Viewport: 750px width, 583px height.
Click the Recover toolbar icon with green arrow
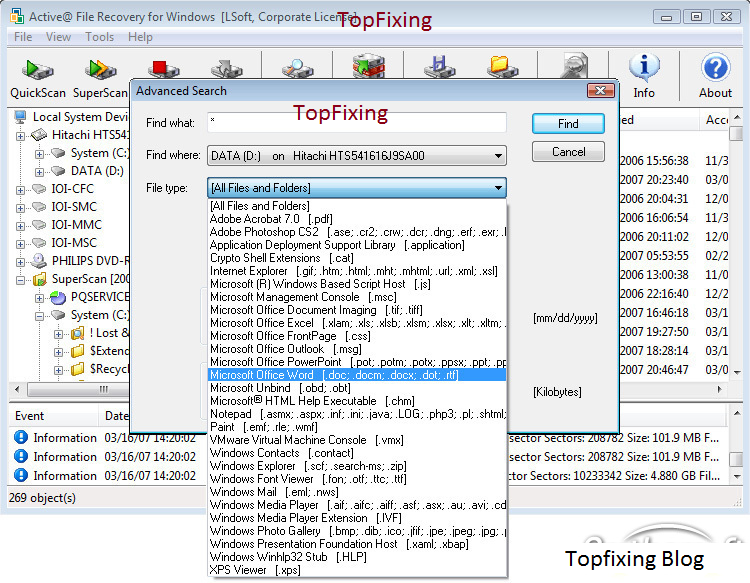tap(368, 66)
